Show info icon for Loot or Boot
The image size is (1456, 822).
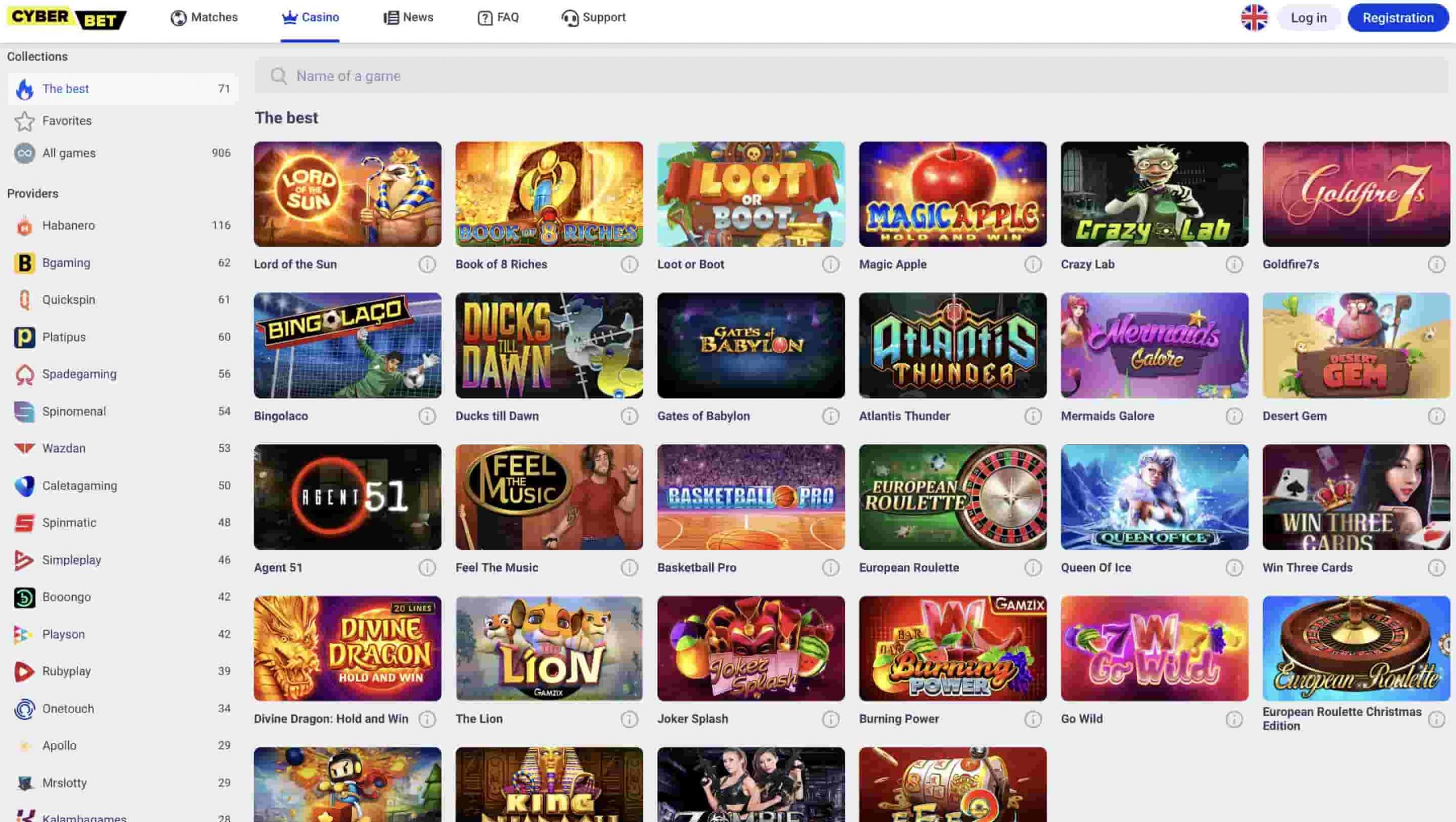(x=830, y=264)
